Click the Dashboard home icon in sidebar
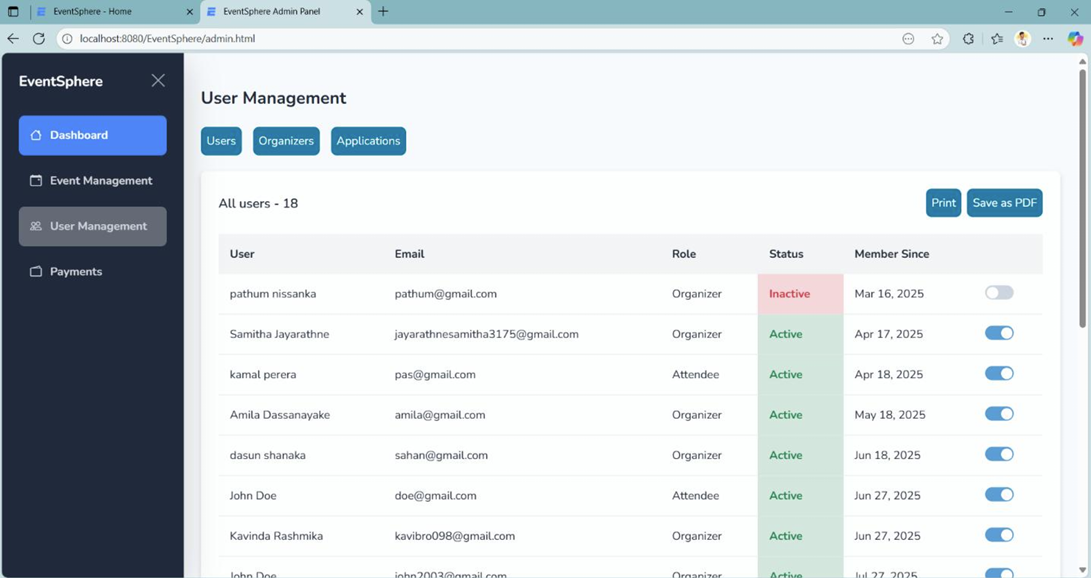This screenshot has height=578, width=1092. pyautogui.click(x=36, y=135)
